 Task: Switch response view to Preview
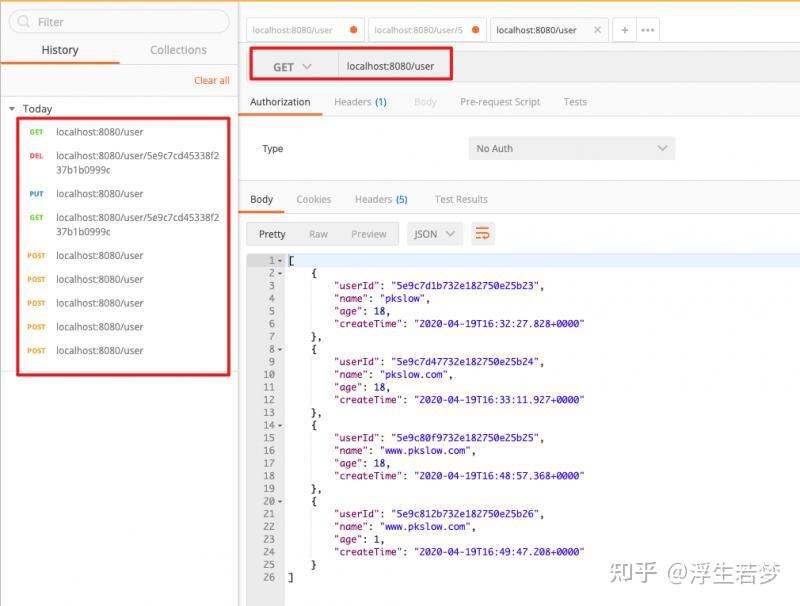coord(369,233)
